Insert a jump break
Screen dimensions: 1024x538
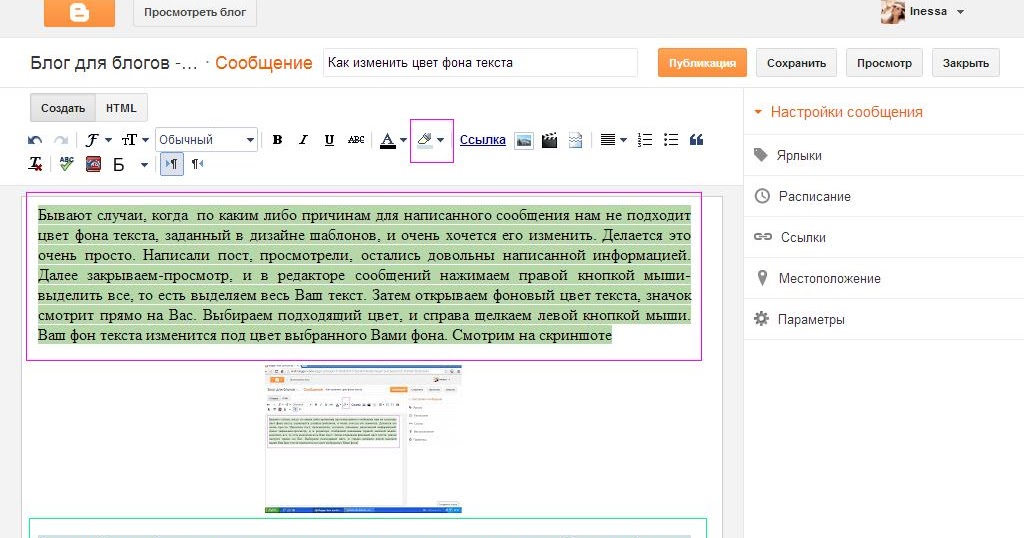pyautogui.click(x=575, y=140)
